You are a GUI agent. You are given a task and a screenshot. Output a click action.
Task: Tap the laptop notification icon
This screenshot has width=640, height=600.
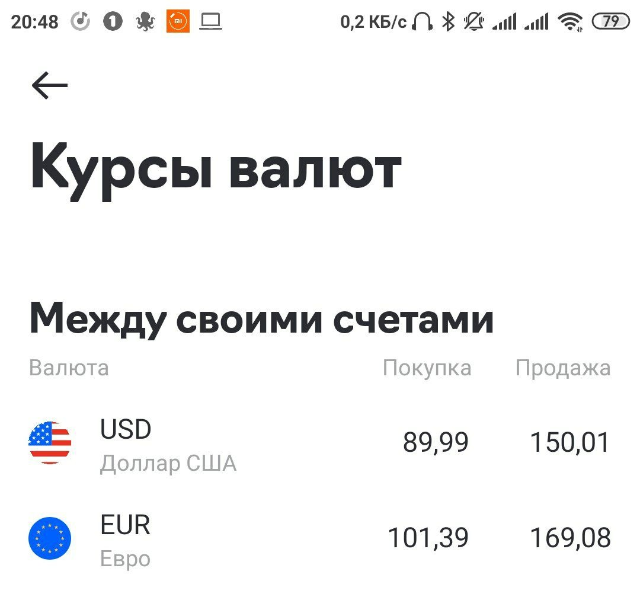point(210,21)
